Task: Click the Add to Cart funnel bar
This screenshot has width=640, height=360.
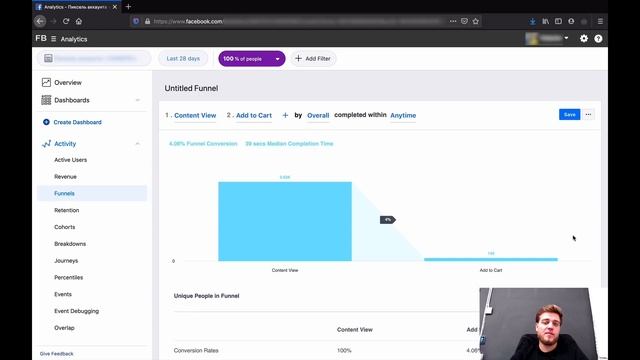Action: click(x=491, y=259)
